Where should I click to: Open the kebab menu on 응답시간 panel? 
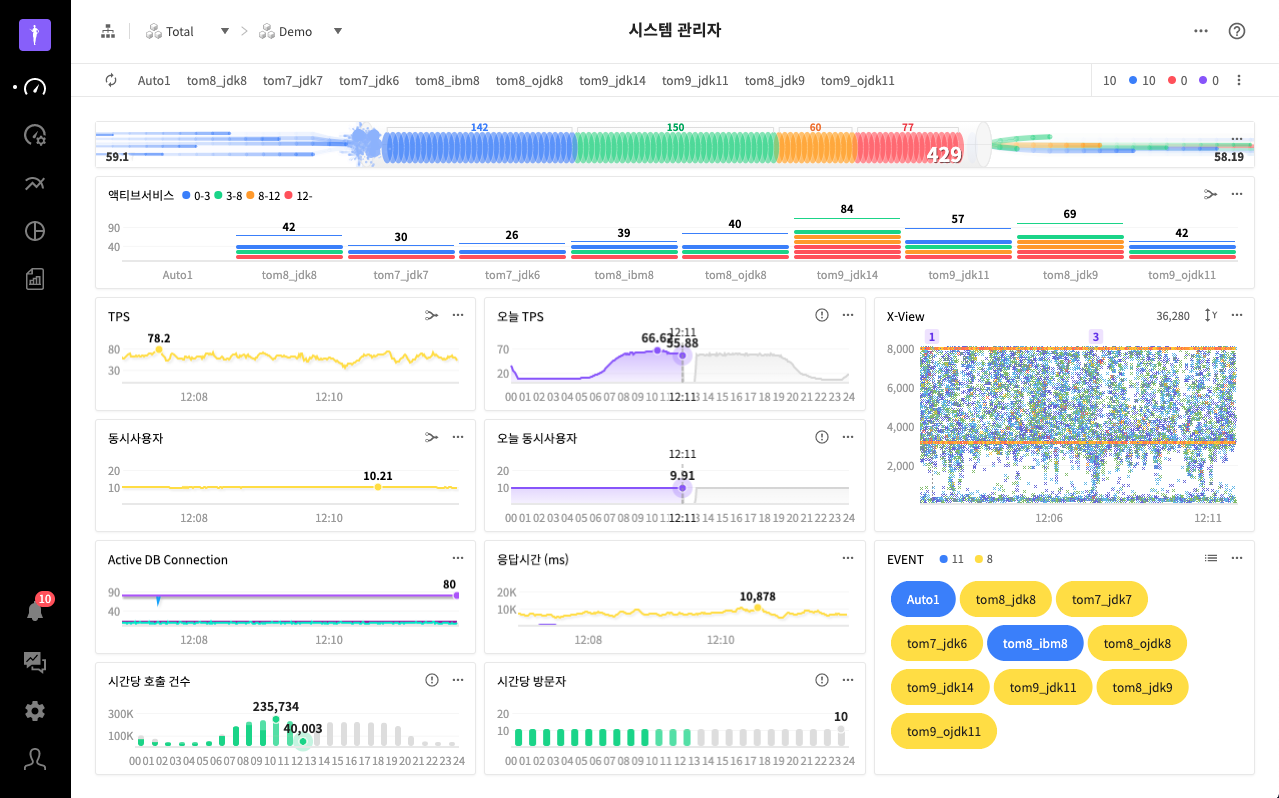coord(847,558)
